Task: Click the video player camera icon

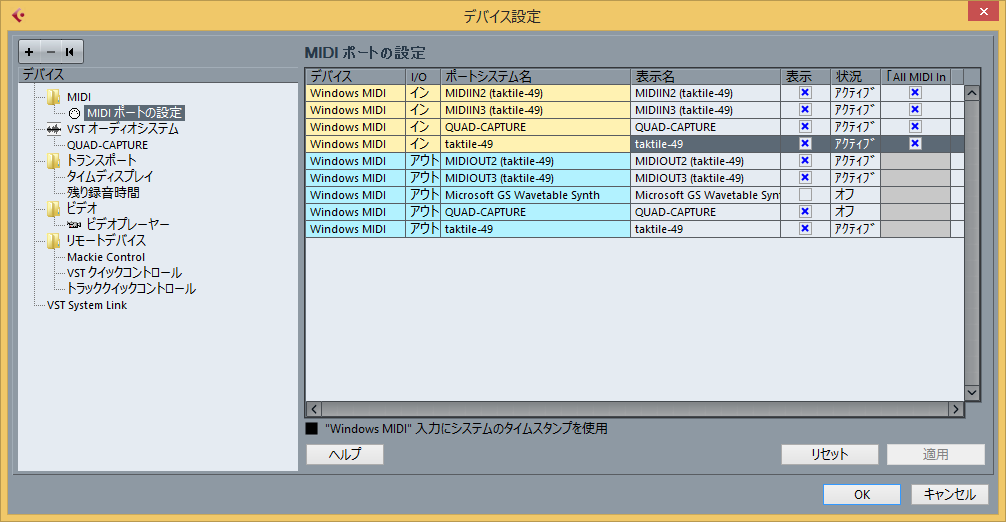Action: click(74, 224)
